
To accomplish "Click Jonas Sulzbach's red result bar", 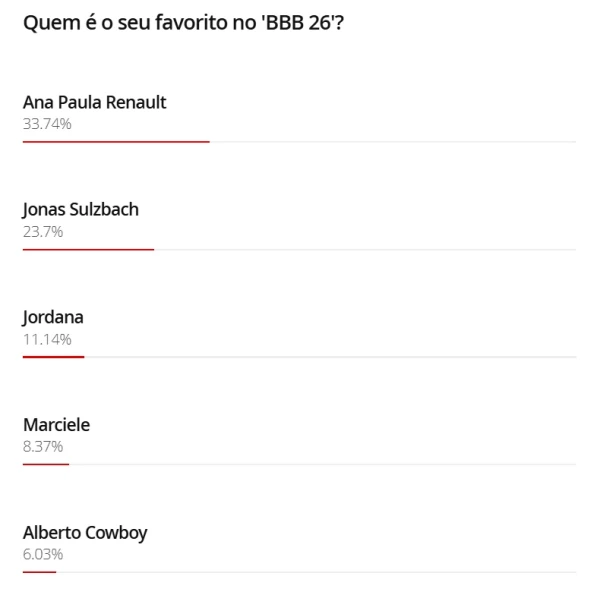I will [88, 249].
